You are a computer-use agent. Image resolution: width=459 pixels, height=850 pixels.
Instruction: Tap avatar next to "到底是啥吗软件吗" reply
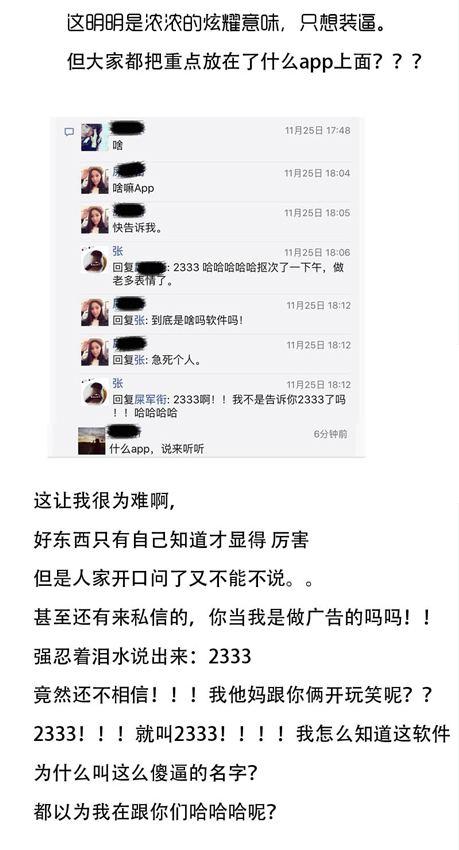pos(94,312)
